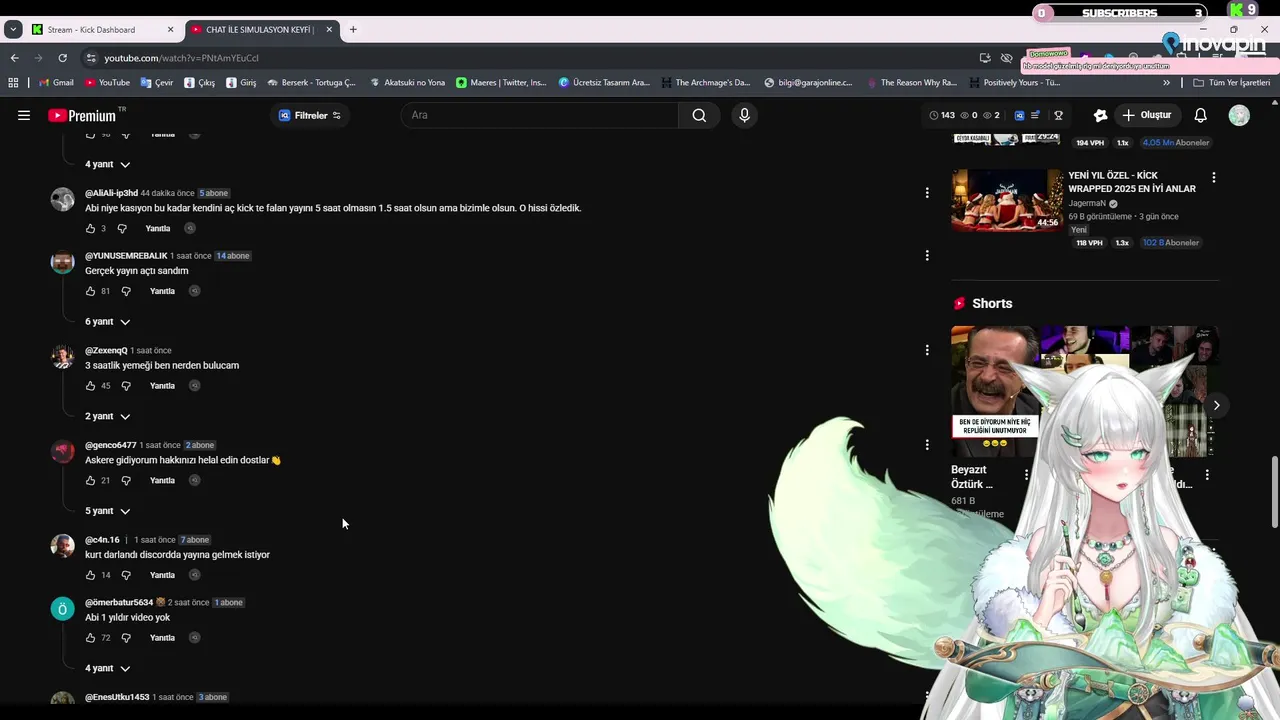This screenshot has width=1280, height=720.
Task: Open options menu for @YUNUSEMREBALIK comment
Action: tap(927, 255)
